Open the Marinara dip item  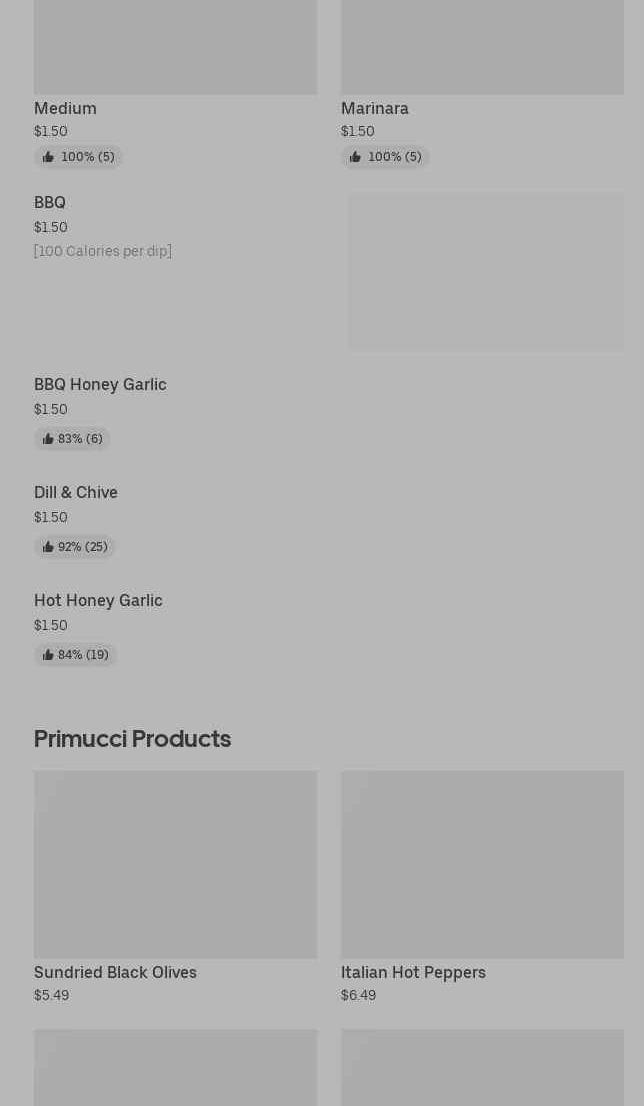[x=375, y=108]
